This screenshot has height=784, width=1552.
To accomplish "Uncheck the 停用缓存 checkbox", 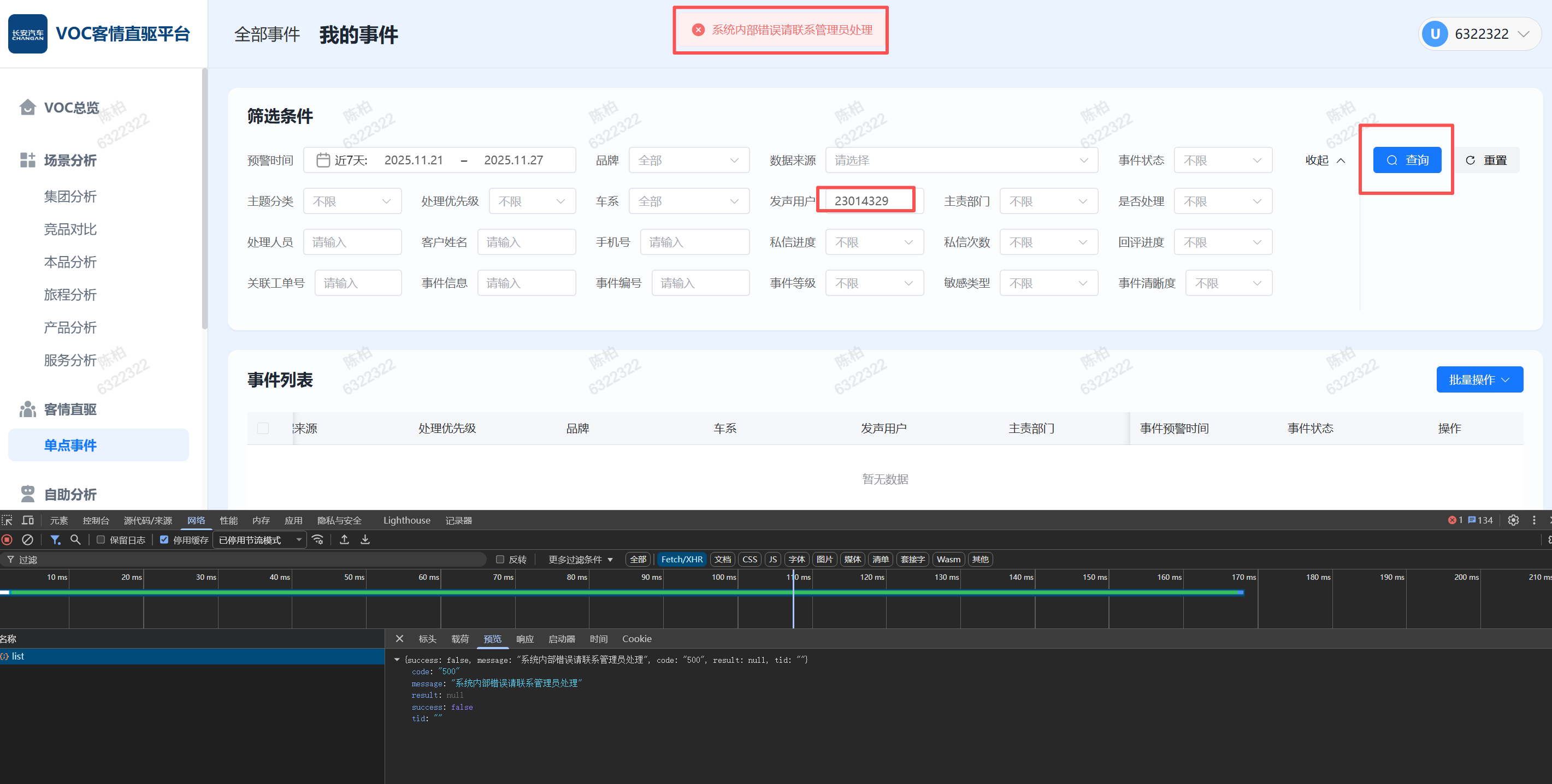I will (x=164, y=540).
